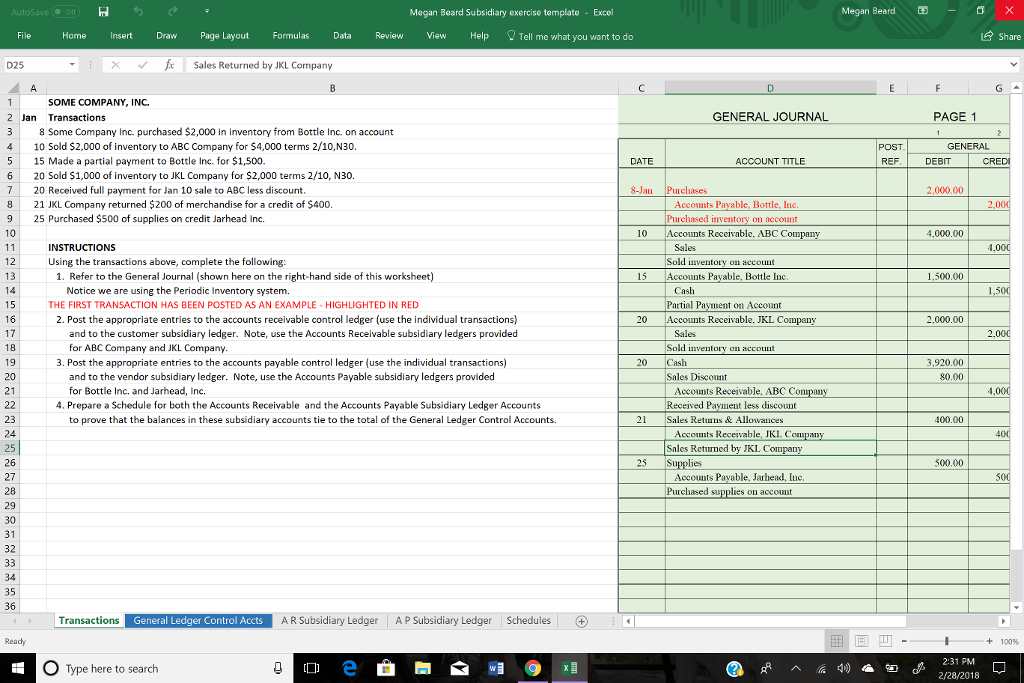
Task: Click the Share button
Action: pos(998,35)
